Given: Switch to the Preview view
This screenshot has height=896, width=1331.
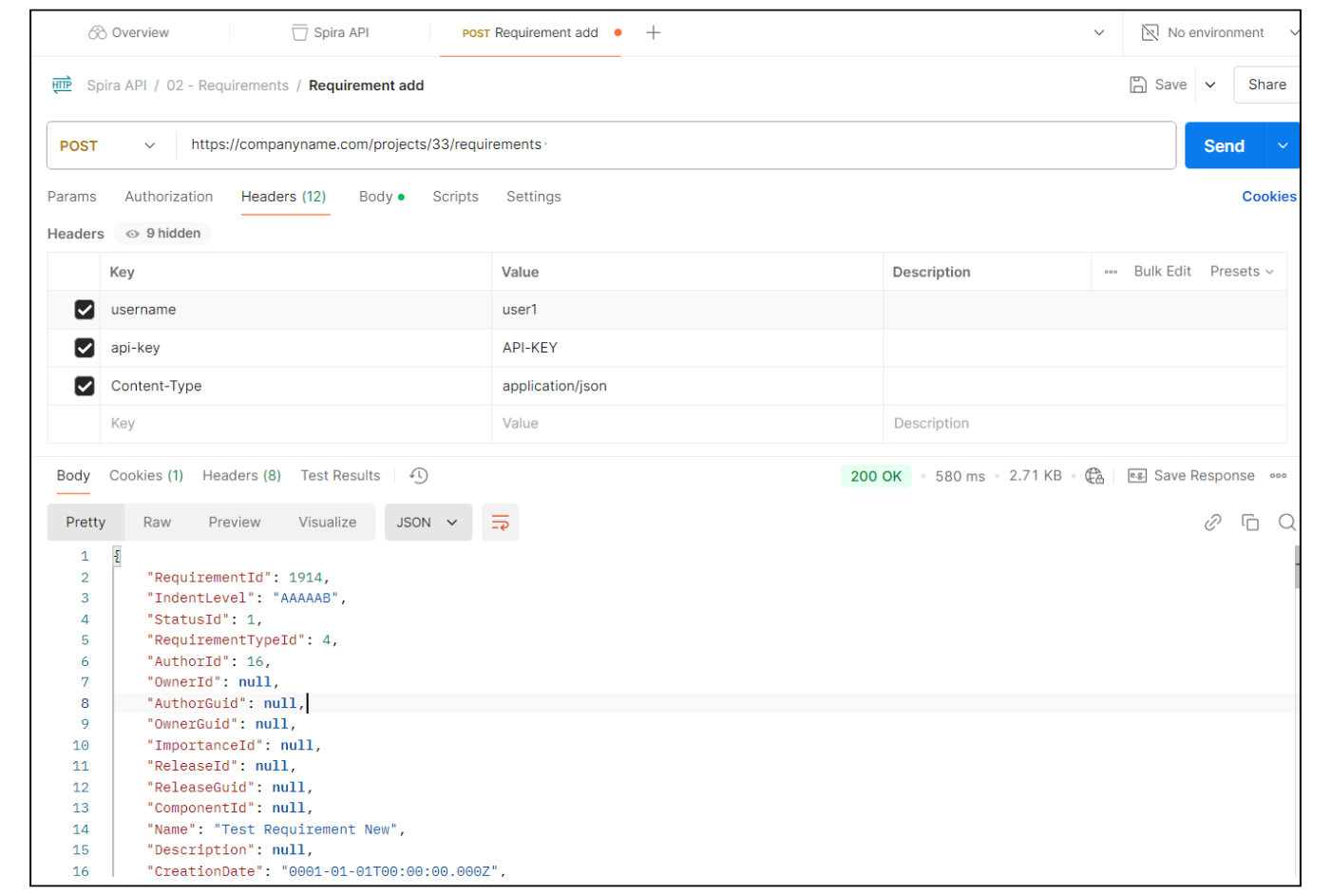Looking at the screenshot, I should (235, 523).
